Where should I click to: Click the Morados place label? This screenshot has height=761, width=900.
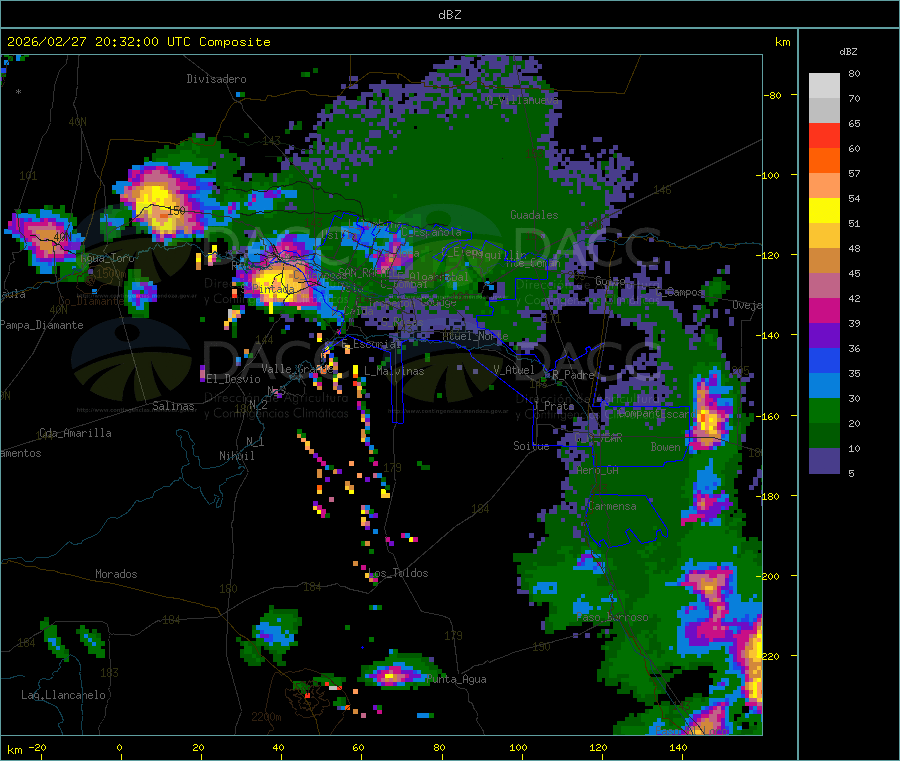coord(116,574)
